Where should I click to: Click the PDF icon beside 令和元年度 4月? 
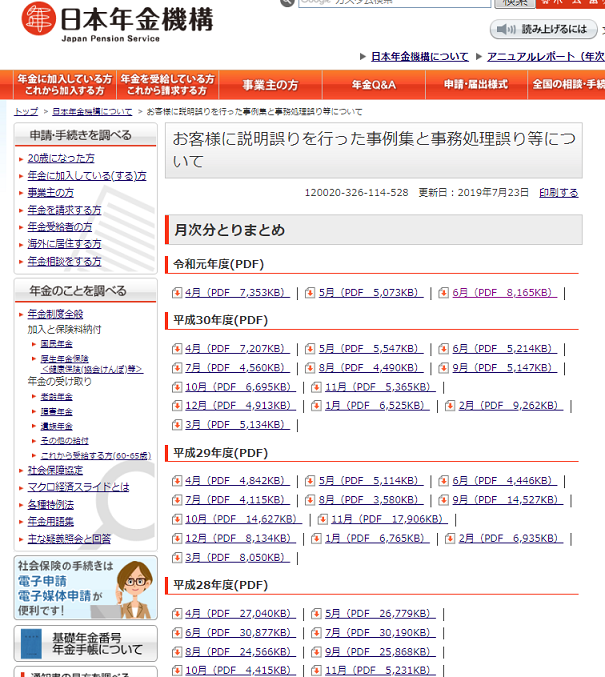tap(177, 293)
